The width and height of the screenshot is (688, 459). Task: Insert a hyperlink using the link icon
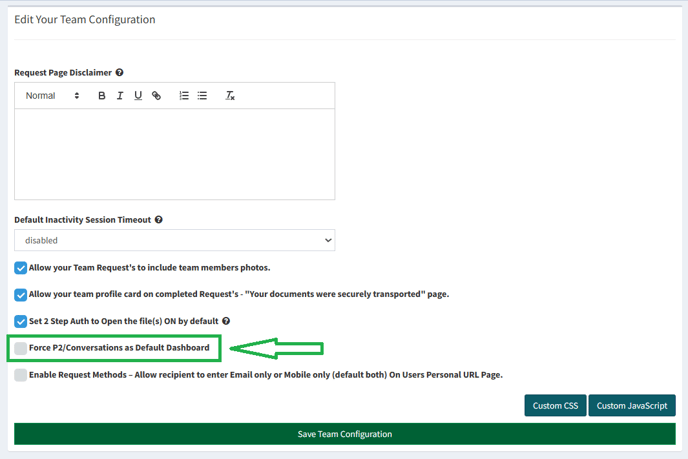pos(156,96)
